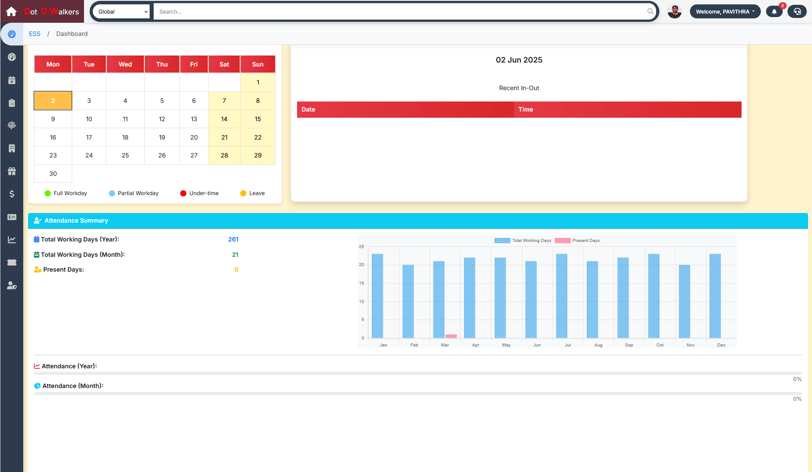Click the 21 monthly working days value
812x472 pixels.
(235, 254)
